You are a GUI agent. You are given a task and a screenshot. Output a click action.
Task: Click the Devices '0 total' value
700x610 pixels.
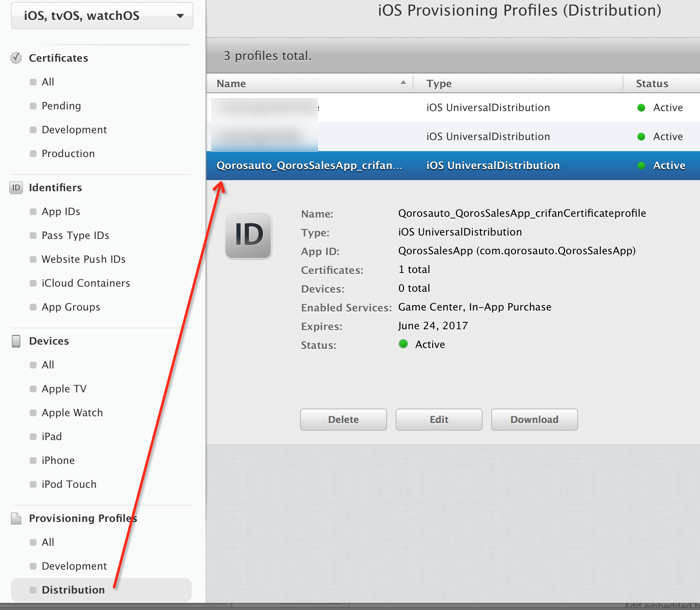414,288
